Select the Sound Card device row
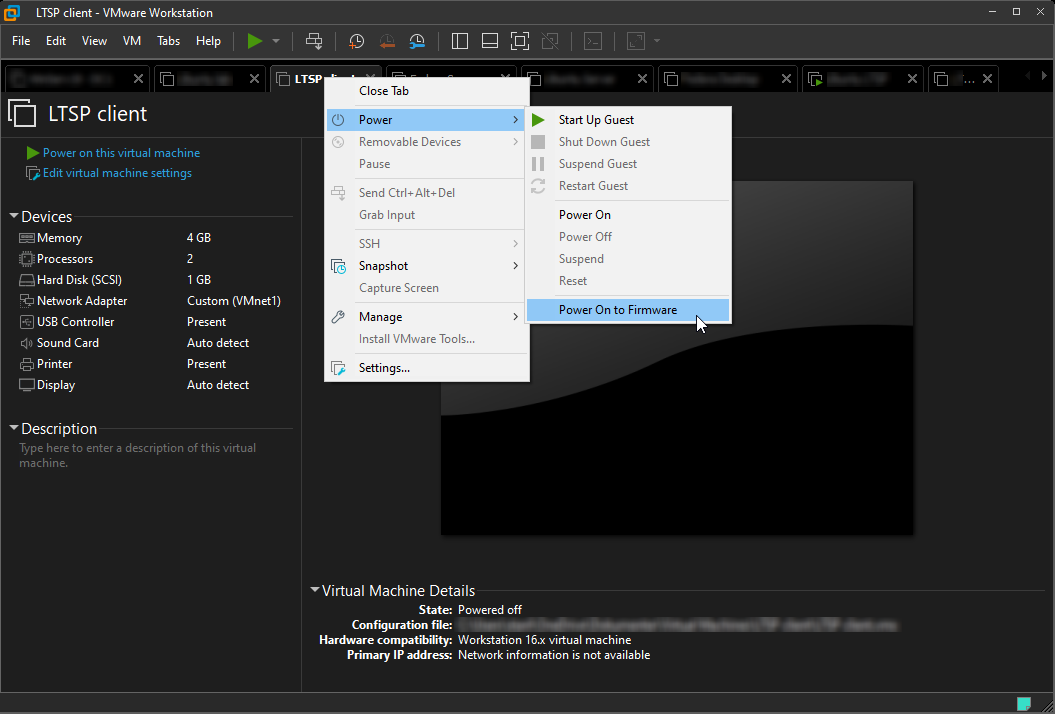Viewport: 1055px width, 714px height. [x=152, y=343]
